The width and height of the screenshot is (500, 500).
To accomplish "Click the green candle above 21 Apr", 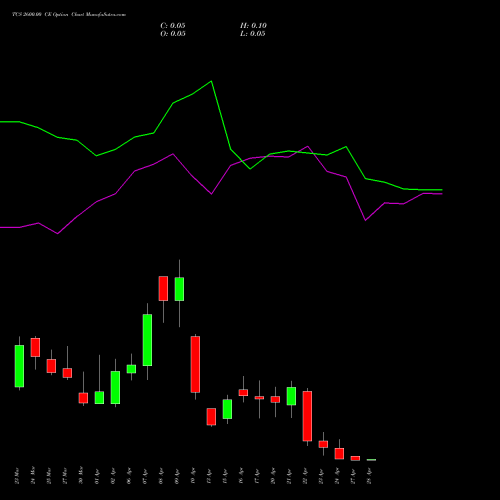I will pyautogui.click(x=291, y=396).
